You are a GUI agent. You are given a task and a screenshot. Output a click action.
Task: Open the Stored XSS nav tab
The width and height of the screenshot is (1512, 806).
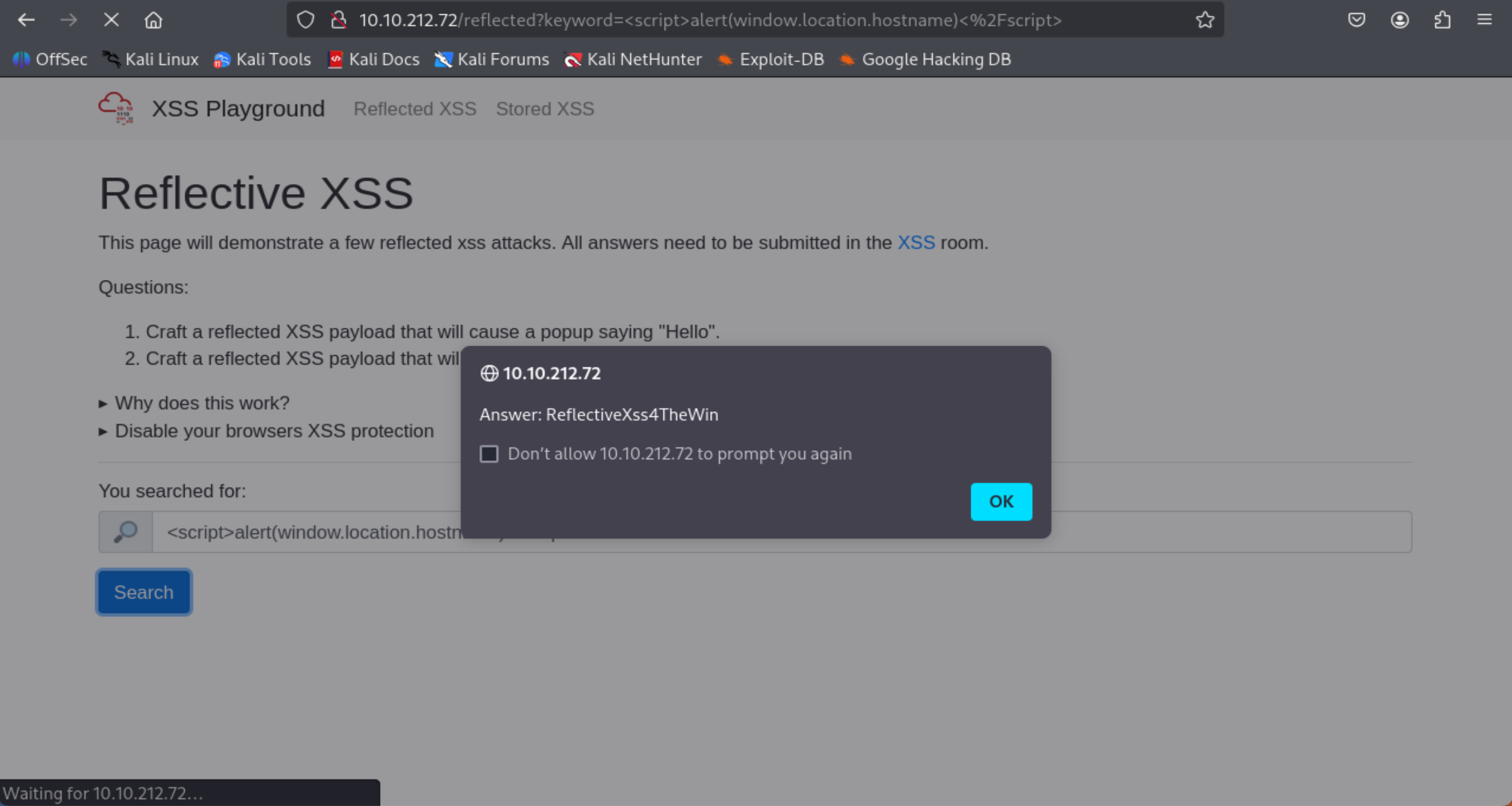tap(545, 109)
